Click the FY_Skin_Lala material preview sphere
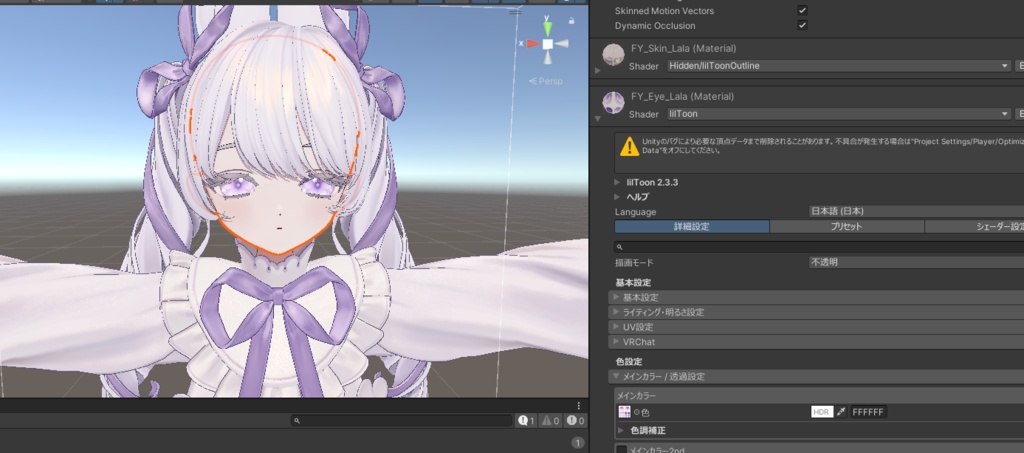1024x453 pixels. click(613, 55)
